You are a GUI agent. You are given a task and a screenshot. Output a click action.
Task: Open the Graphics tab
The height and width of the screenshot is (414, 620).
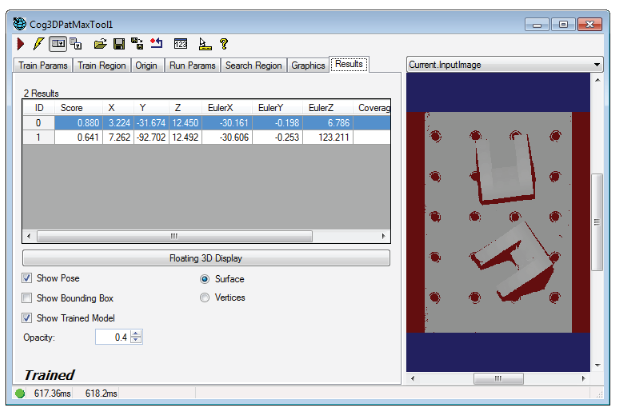pos(308,65)
